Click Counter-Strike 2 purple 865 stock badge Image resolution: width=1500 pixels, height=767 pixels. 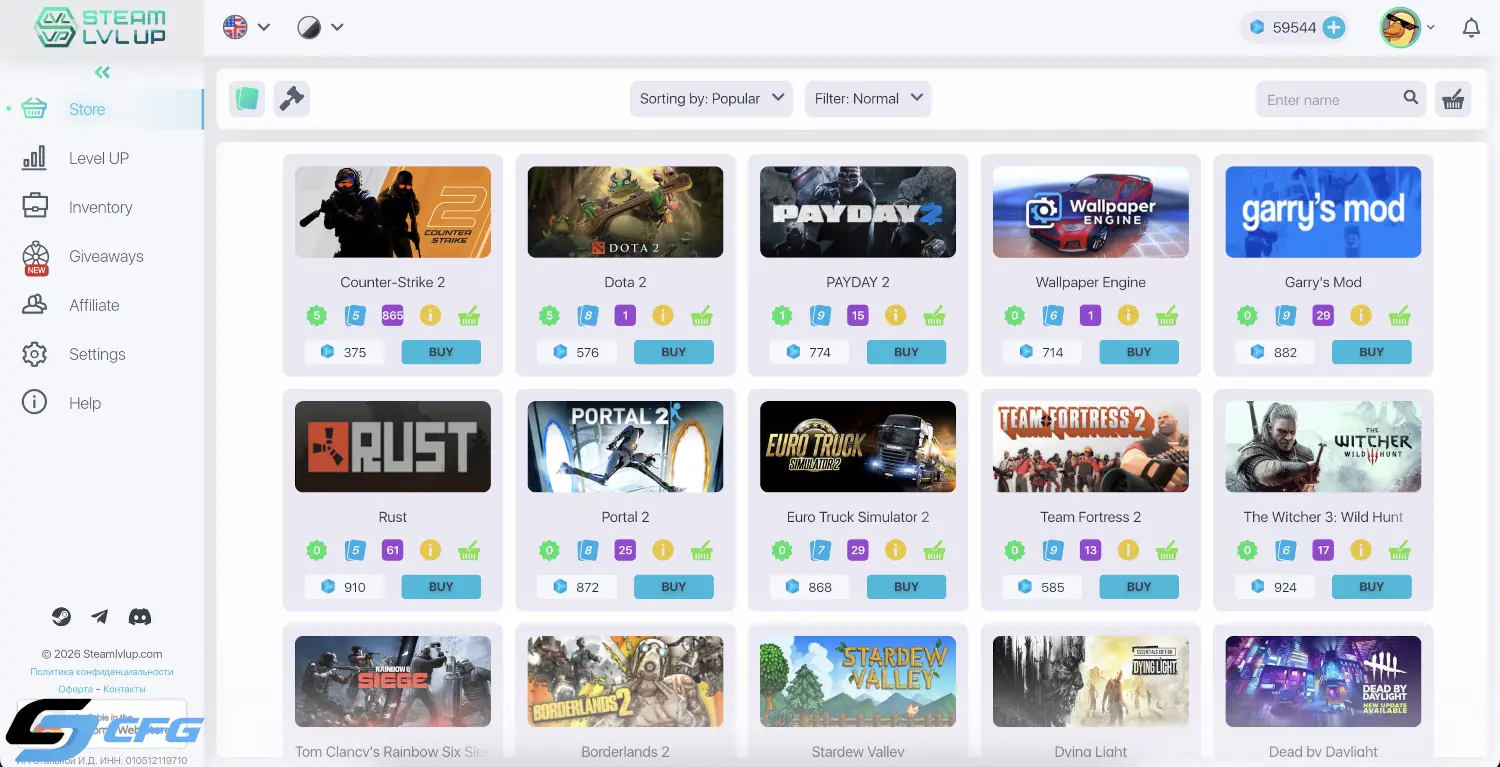coord(393,316)
